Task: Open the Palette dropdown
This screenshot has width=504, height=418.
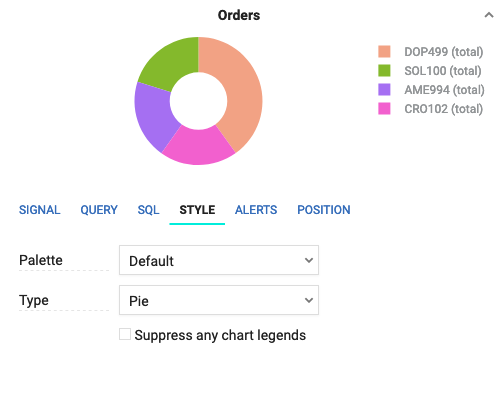Action: tap(219, 260)
